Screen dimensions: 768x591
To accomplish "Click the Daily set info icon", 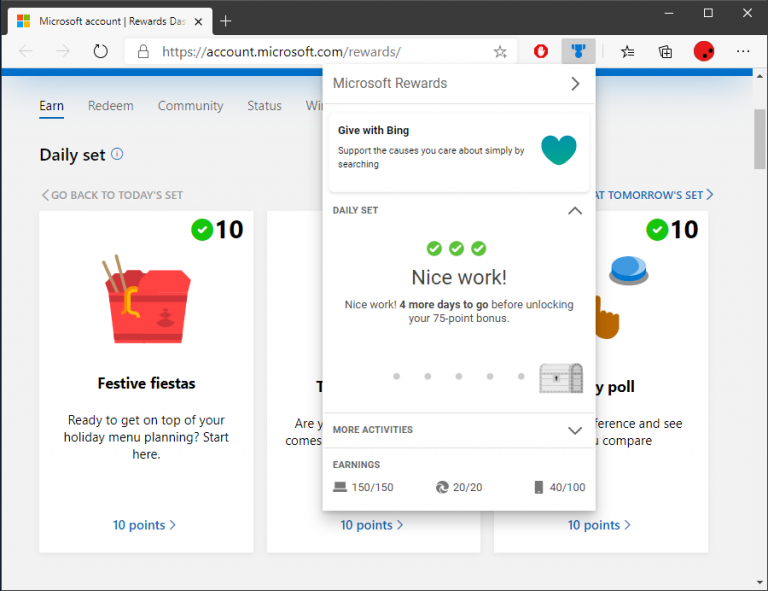I will pyautogui.click(x=117, y=154).
